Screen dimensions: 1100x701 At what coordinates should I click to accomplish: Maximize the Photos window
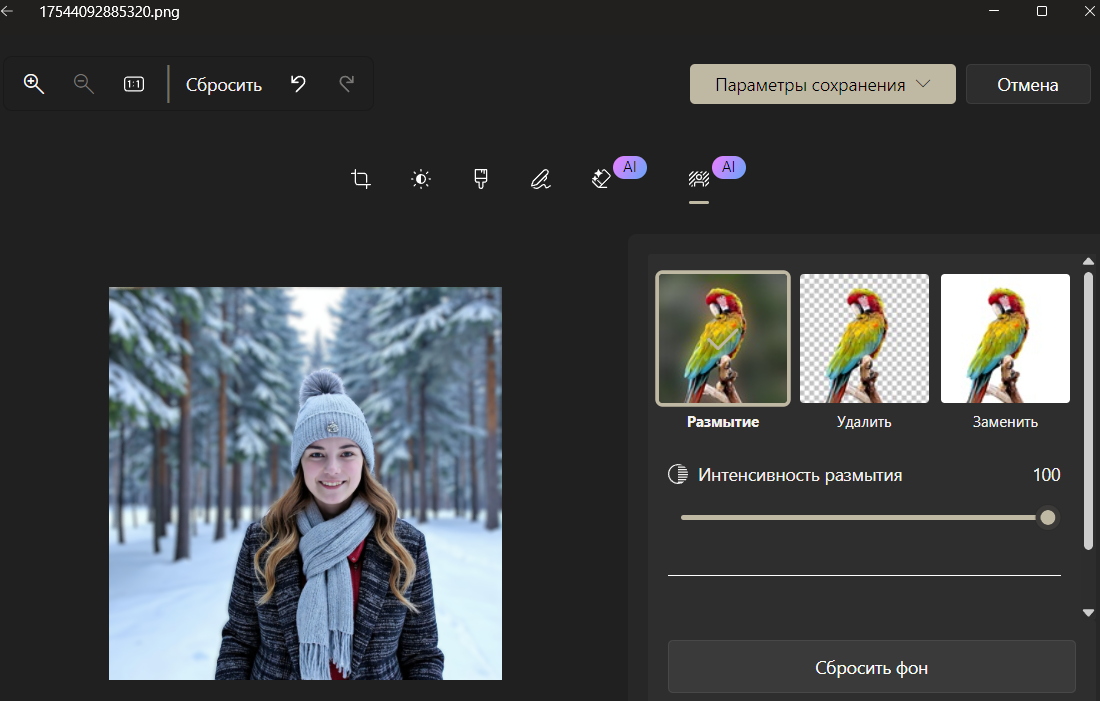[1042, 11]
